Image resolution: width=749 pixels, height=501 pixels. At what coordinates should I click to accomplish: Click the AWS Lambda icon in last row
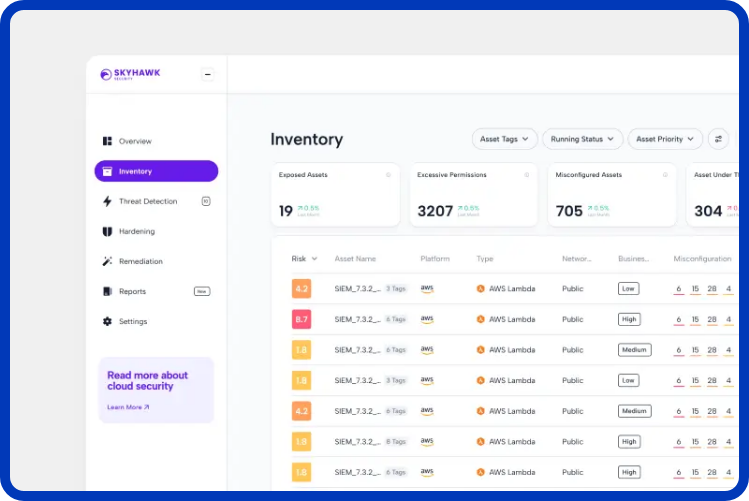(x=481, y=472)
